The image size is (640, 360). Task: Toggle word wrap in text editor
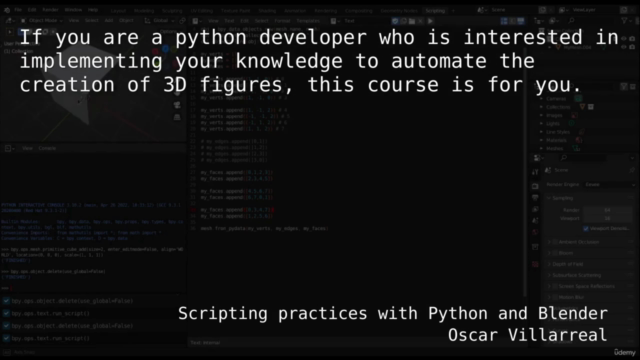tap(512, 21)
